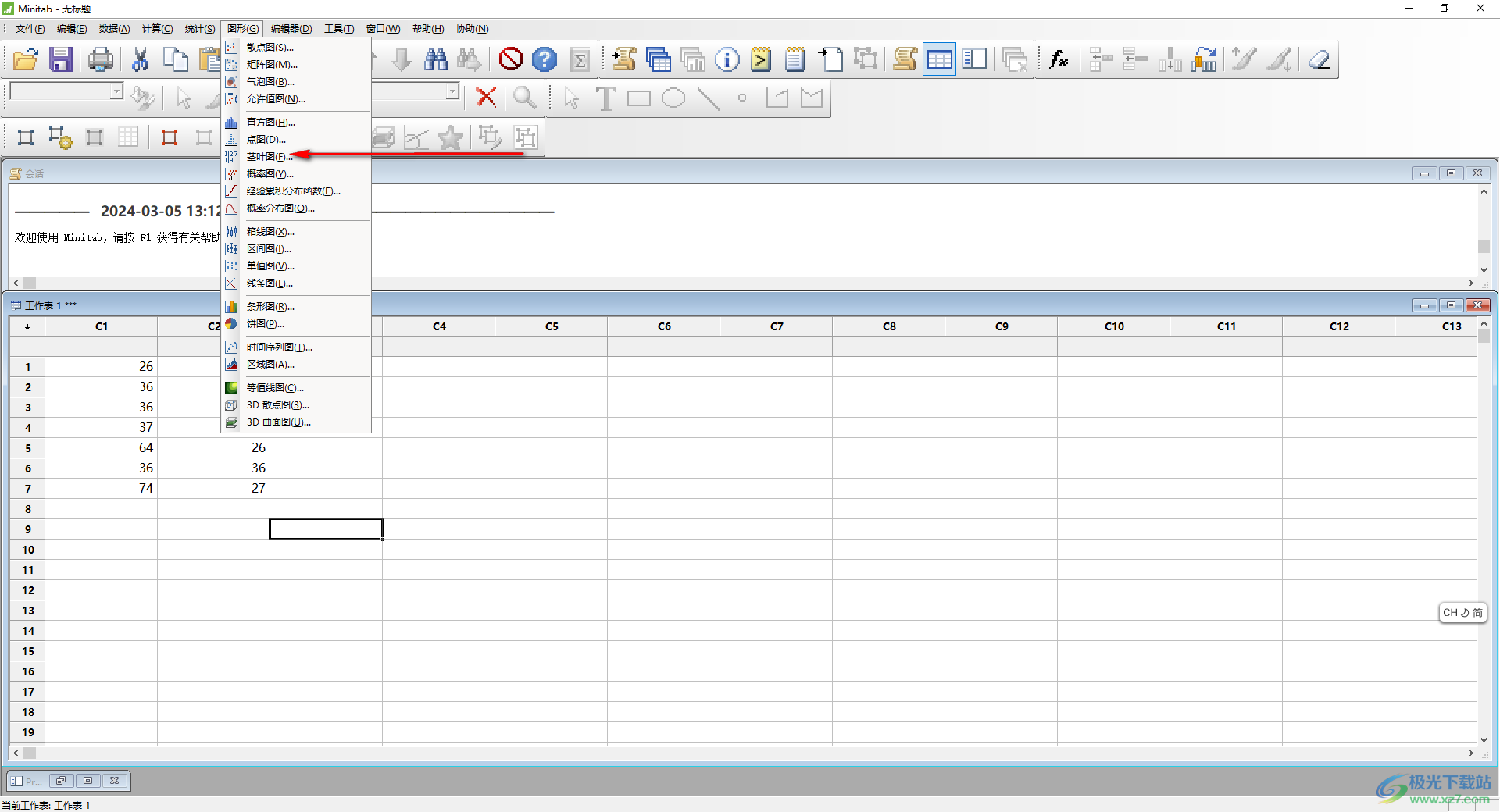Viewport: 1500px width, 812px height.
Task: Click the Show History yellow arrow icon
Action: pyautogui.click(x=761, y=59)
